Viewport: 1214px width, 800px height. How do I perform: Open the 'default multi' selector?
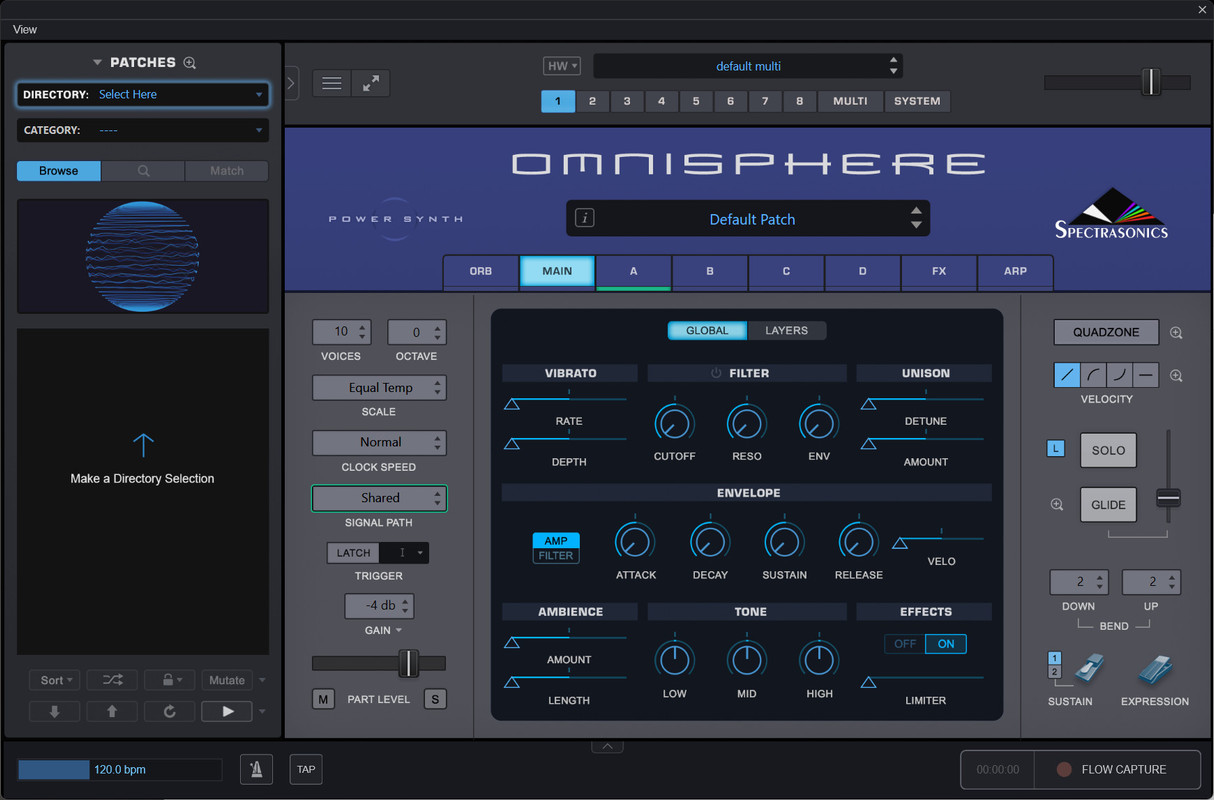[x=748, y=66]
